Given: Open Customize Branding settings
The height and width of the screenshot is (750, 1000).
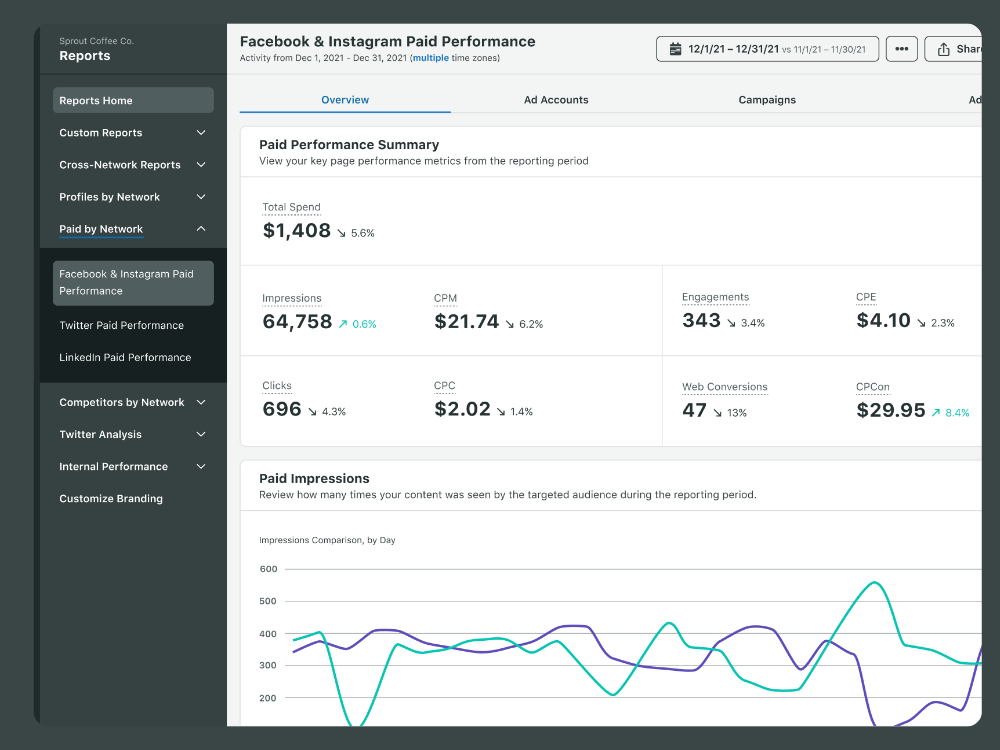Looking at the screenshot, I should 111,499.
